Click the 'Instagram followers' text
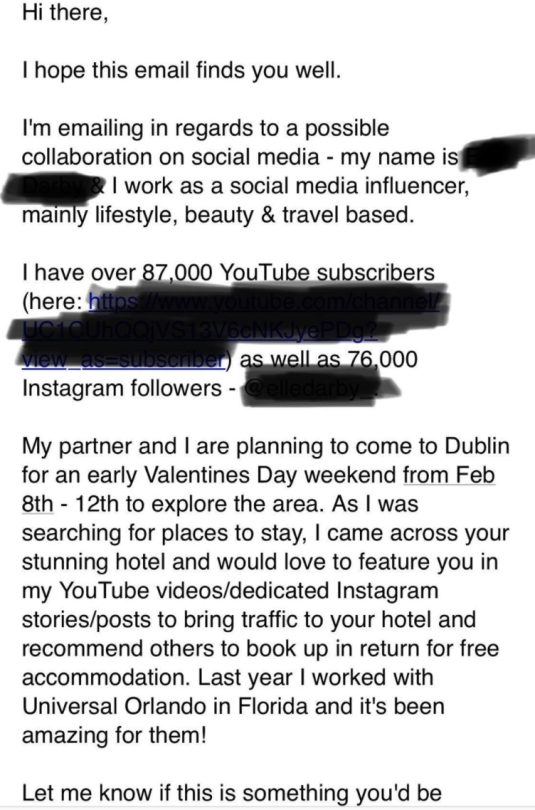 click(x=121, y=388)
